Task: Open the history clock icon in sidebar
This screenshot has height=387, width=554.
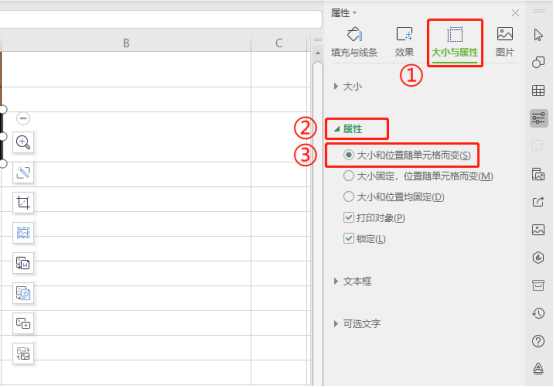Action: click(538, 313)
